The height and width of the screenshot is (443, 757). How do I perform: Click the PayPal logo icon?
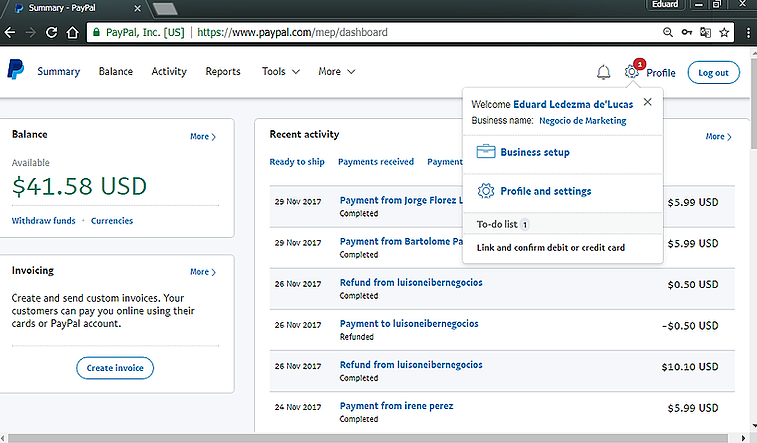pyautogui.click(x=15, y=70)
